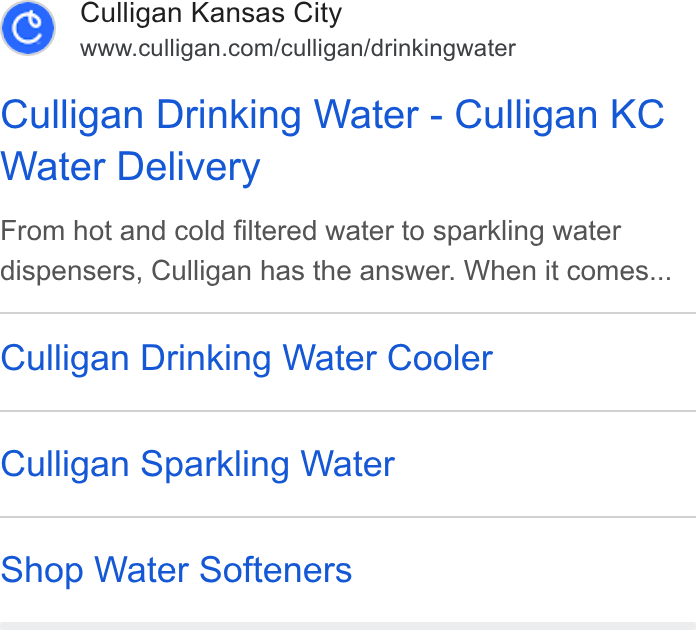Open the Culligan Sparkling Water sitelink

(x=198, y=465)
